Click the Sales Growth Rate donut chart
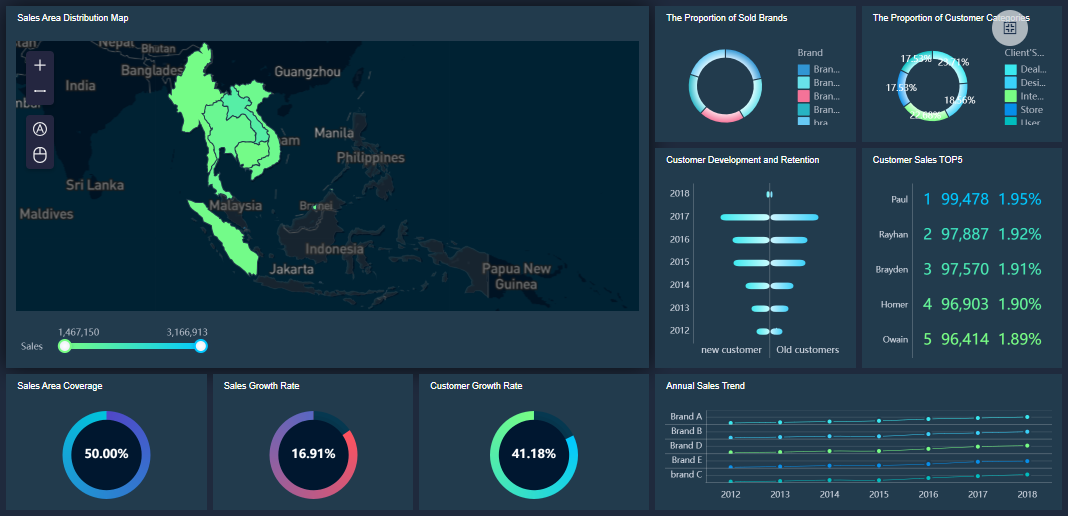Screen dimensions: 1068x516 (x=313, y=453)
